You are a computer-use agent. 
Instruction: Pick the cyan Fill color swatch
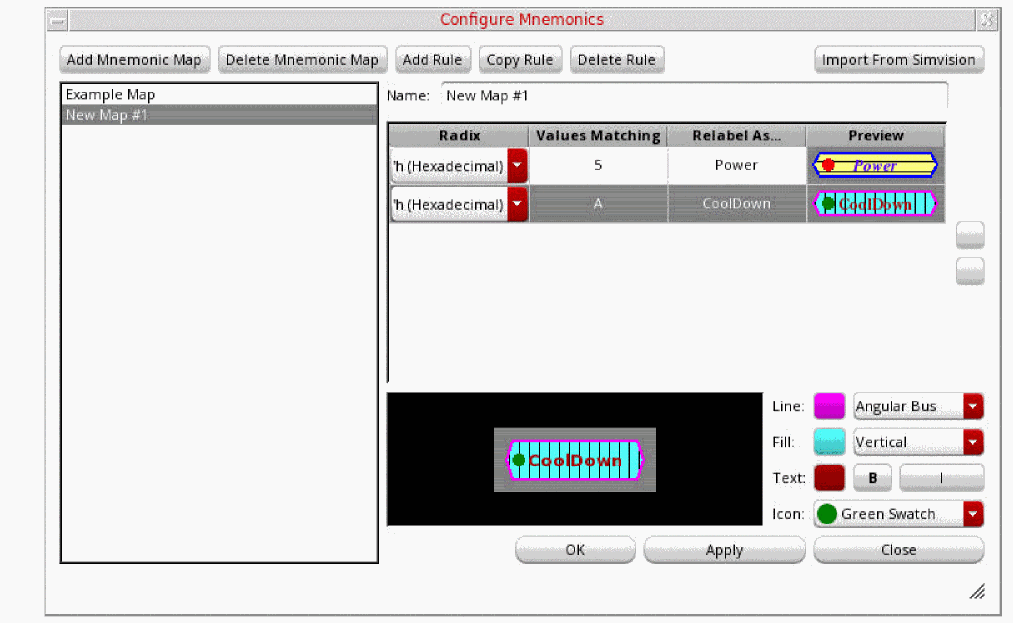pos(829,442)
